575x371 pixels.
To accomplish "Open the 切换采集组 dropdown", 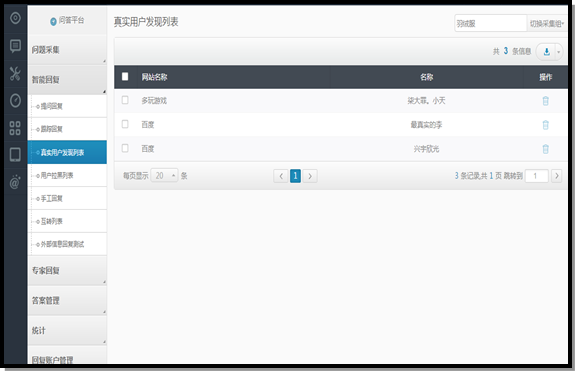I will [546, 23].
